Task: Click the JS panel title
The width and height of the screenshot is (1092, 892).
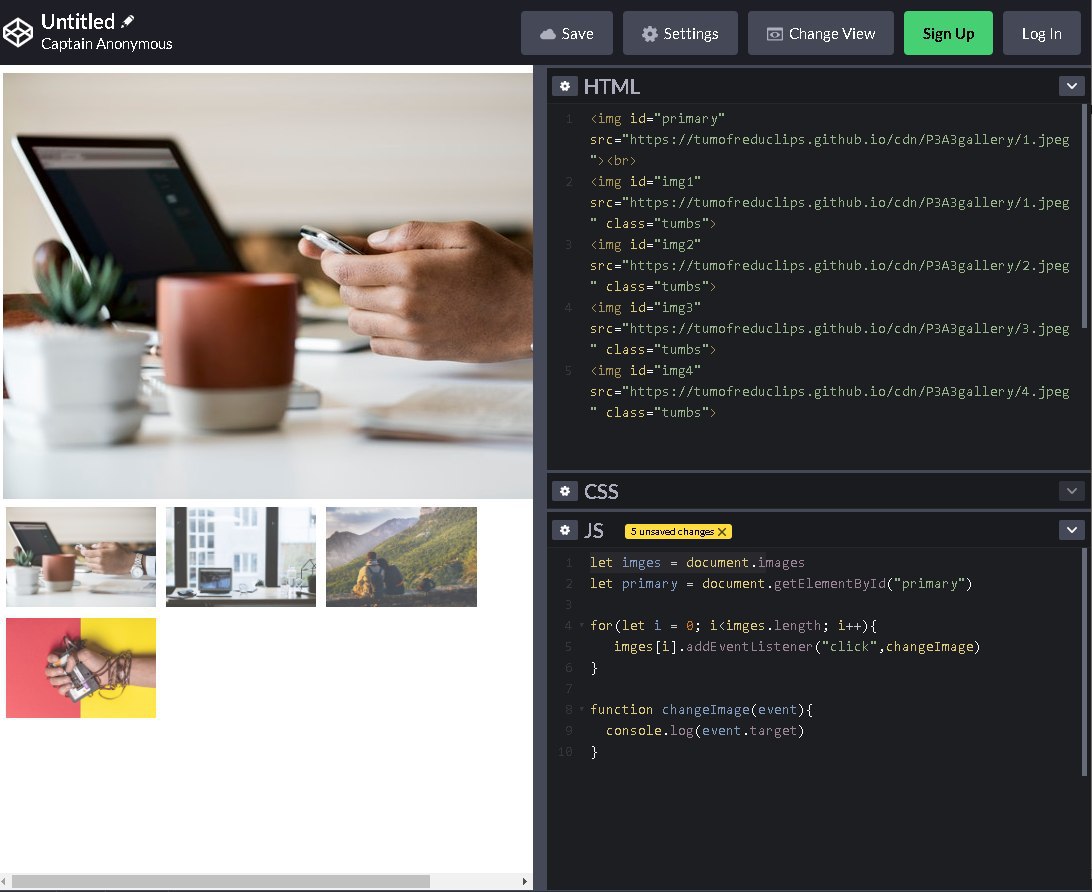Action: [593, 531]
